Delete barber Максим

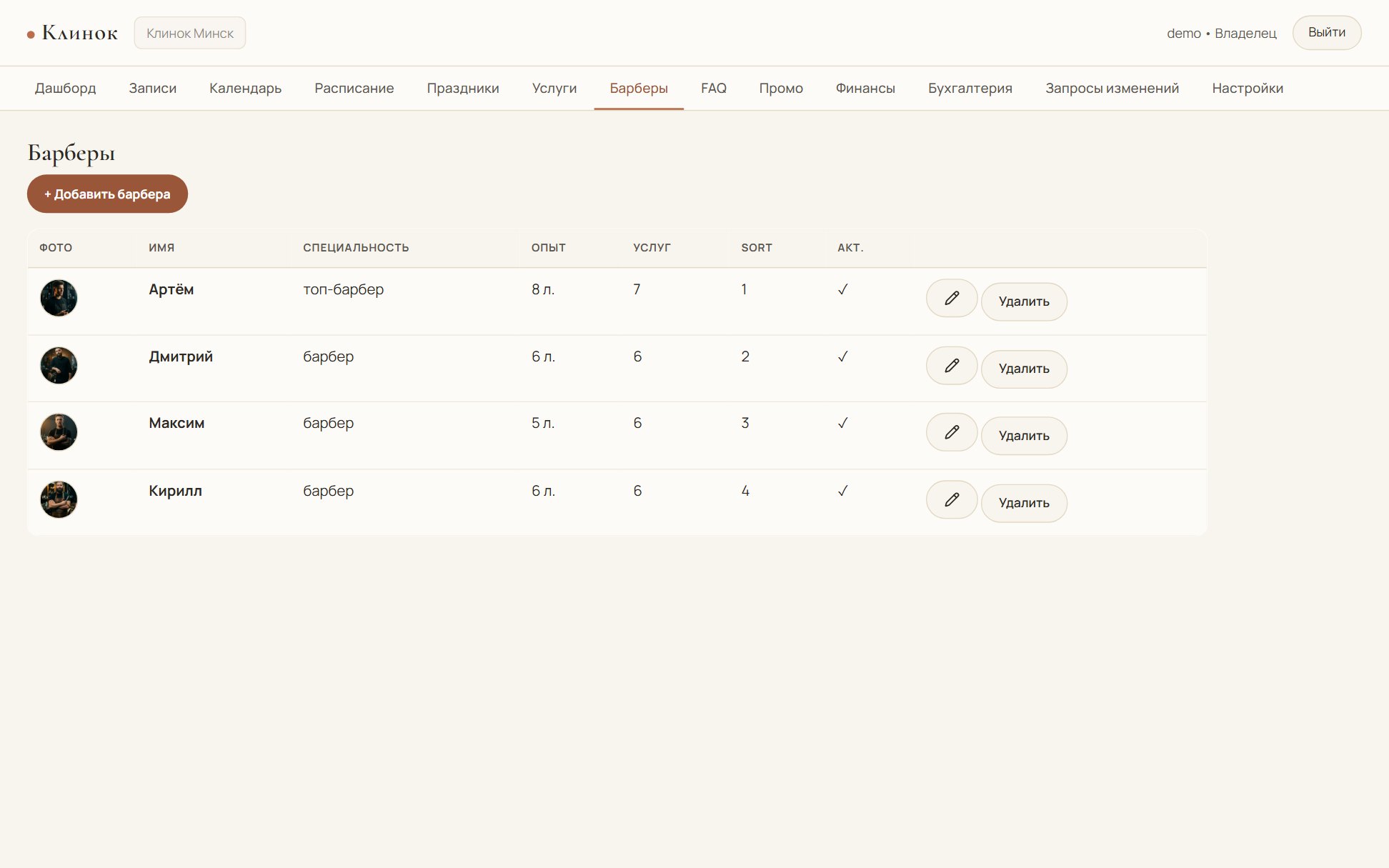1024,436
